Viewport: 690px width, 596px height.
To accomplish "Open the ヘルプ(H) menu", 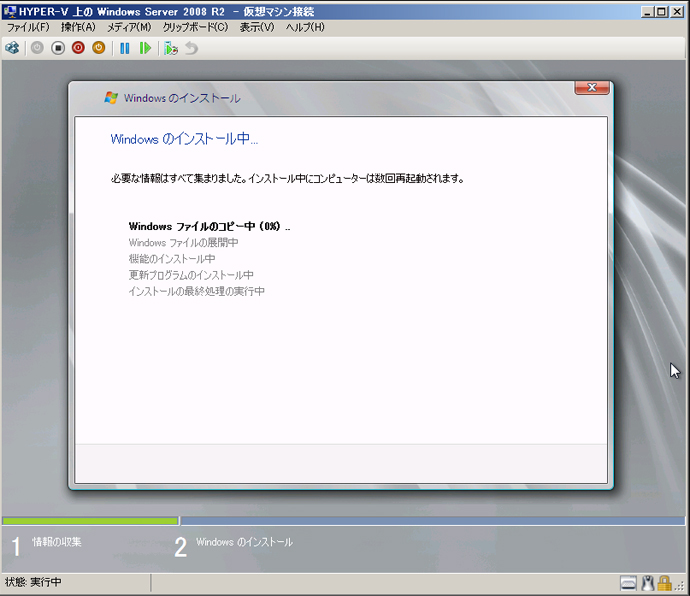I will click(x=305, y=27).
